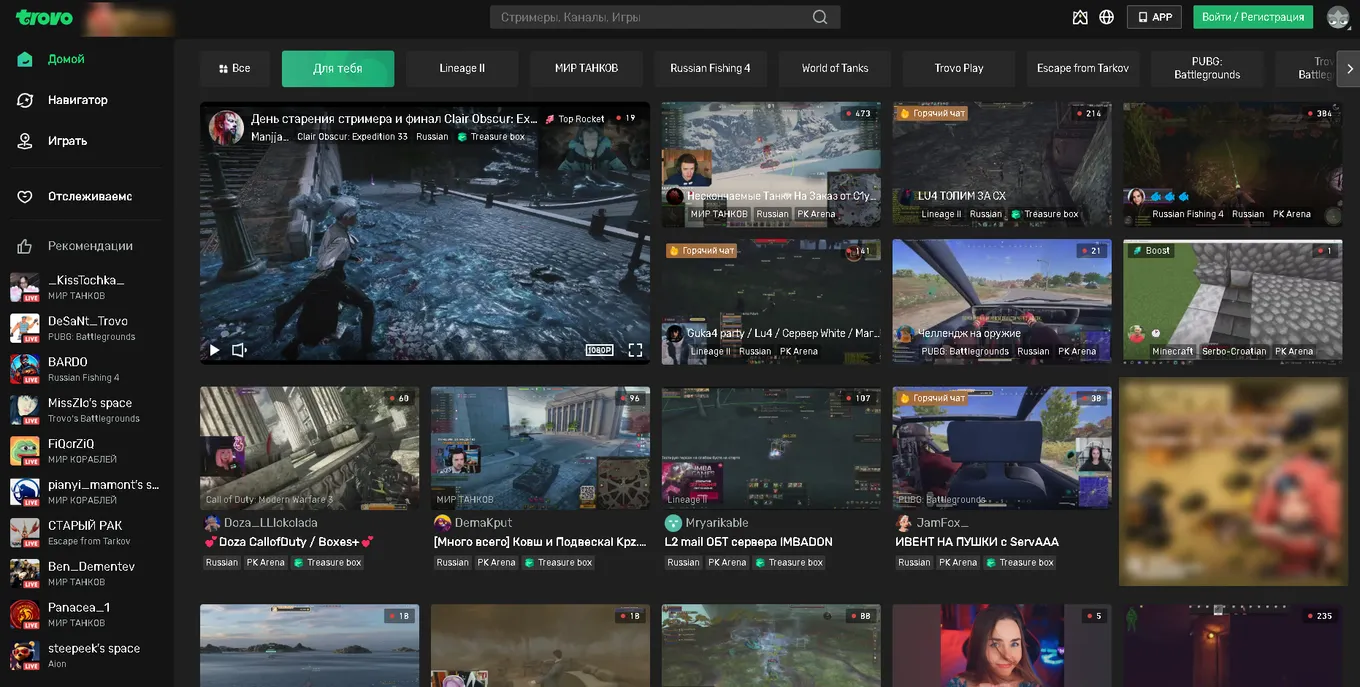Open pianyi_mamont's channel in sidebar
The image size is (1360, 687).
87,492
